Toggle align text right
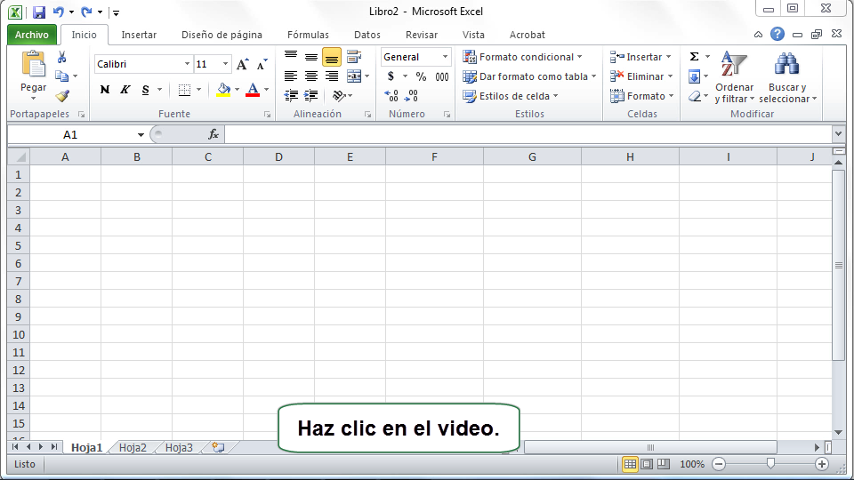Viewport: 854px width, 480px height. point(332,76)
